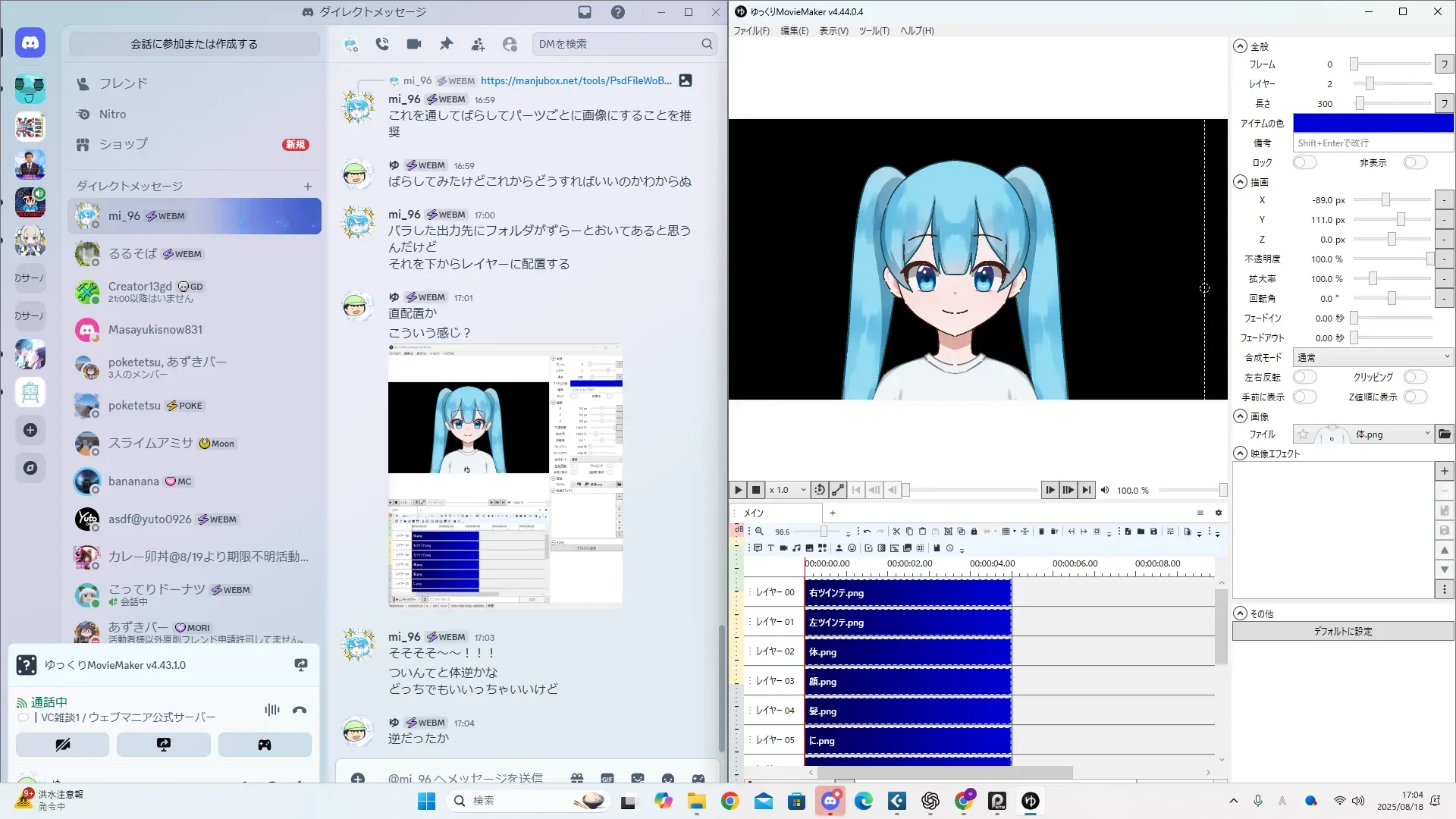The height and width of the screenshot is (819, 1456).
Task: Open the ファイル(F) menu
Action: [x=751, y=31]
